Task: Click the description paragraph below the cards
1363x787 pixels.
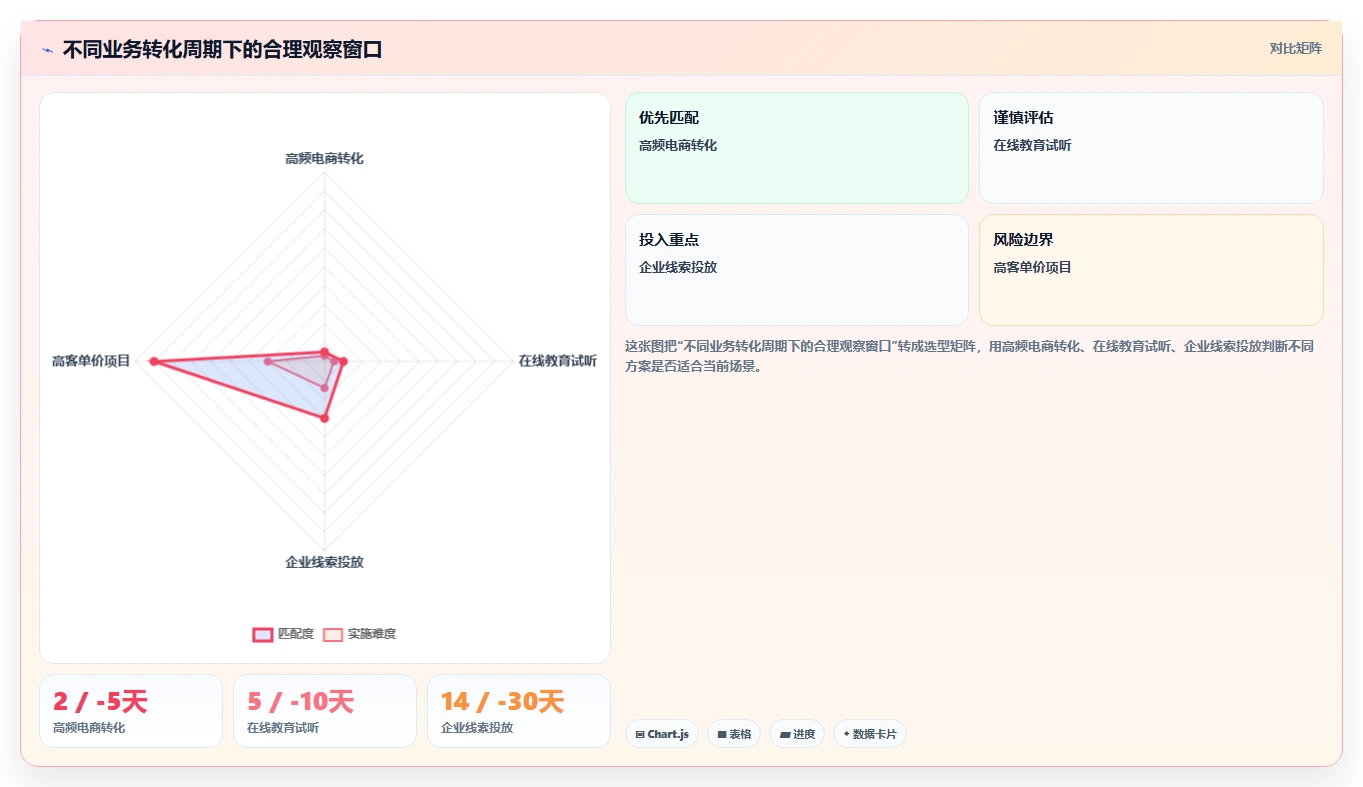Action: tap(970, 356)
